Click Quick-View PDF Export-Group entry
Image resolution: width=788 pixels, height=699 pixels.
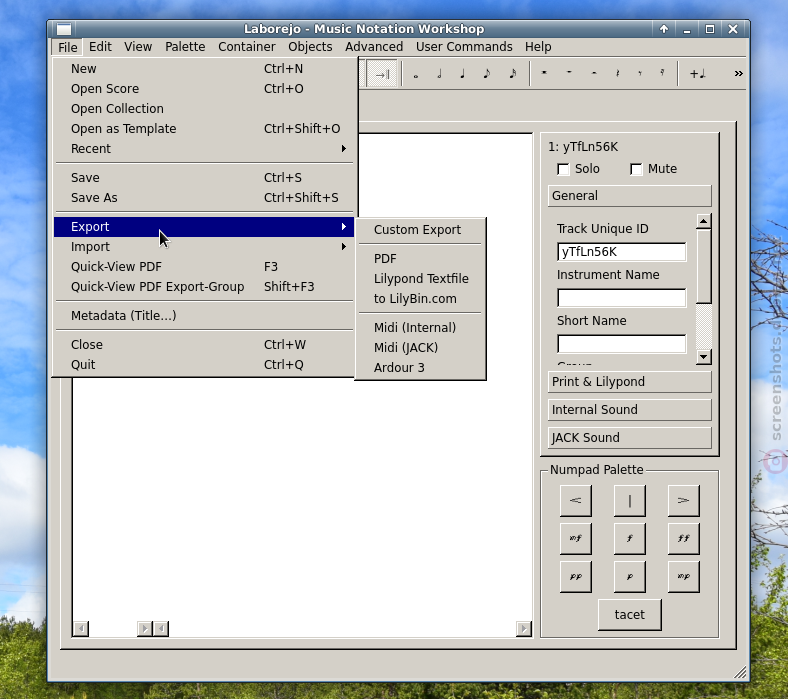[x=204, y=287]
